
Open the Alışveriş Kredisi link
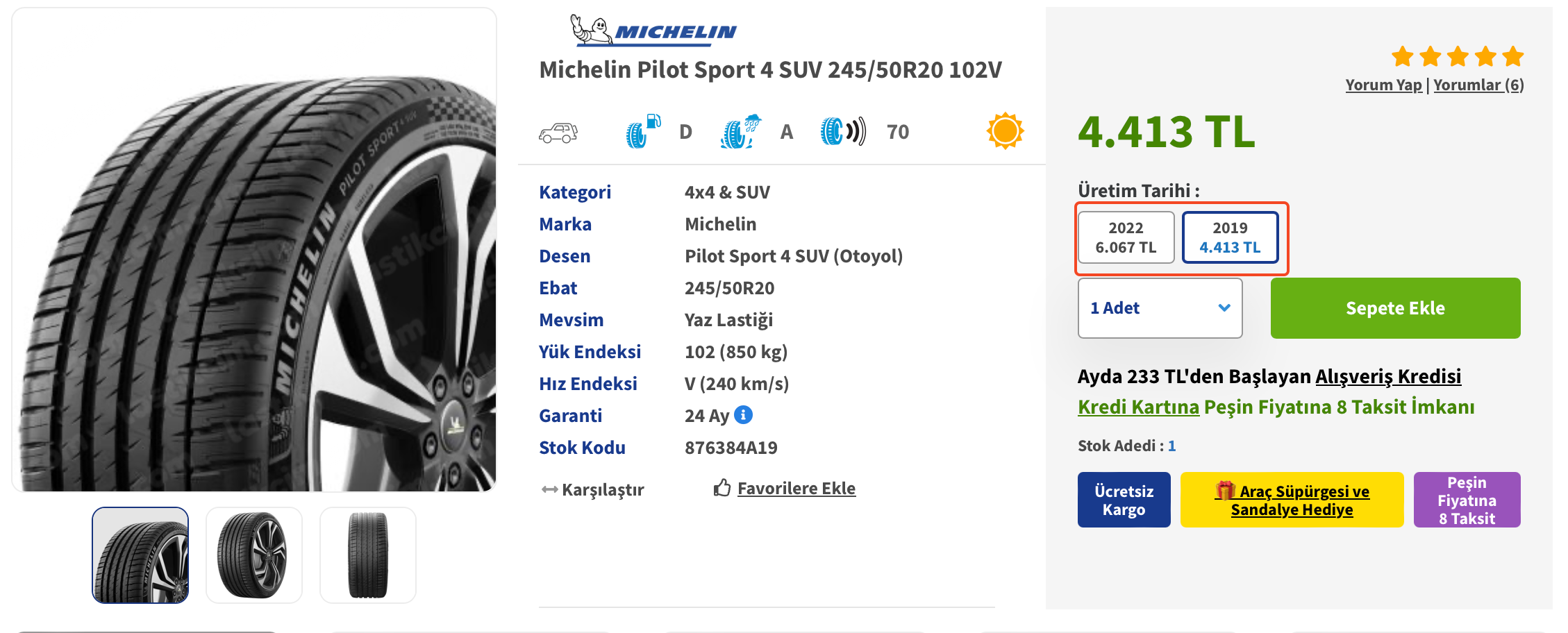[1388, 376]
